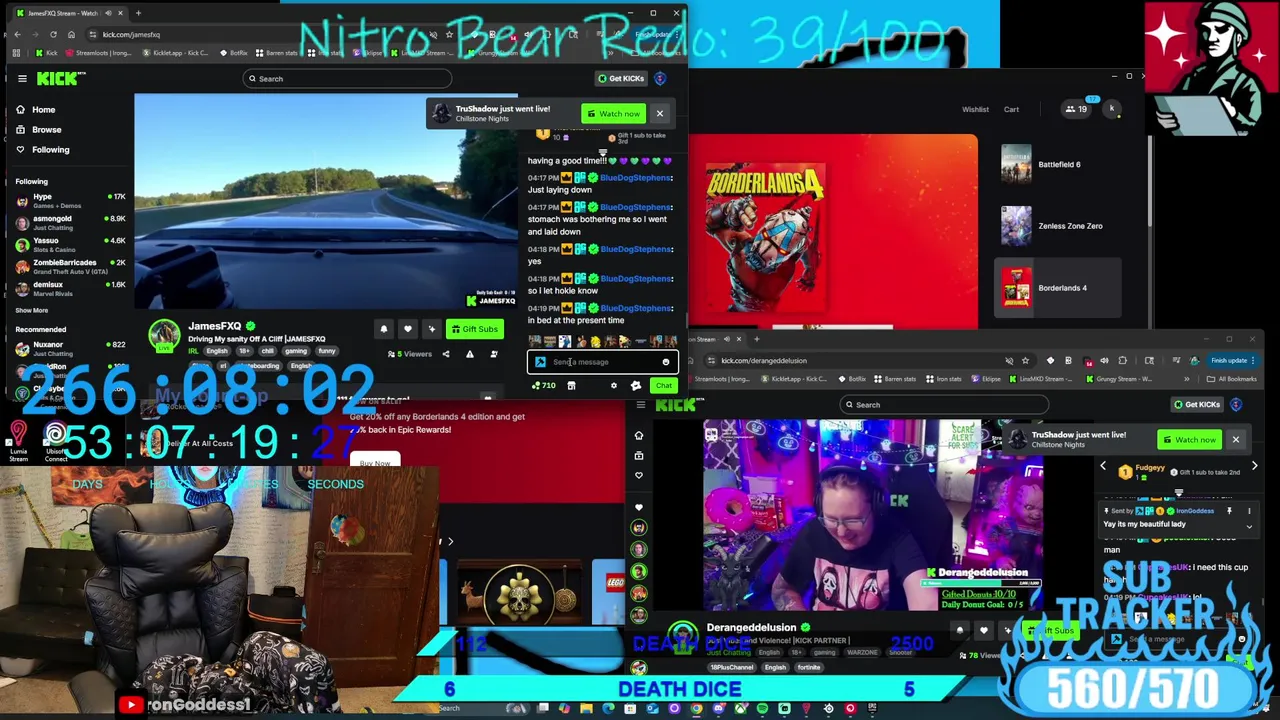The image size is (1280, 720).
Task: Click Gift Subs for JamesFXQ
Action: coord(474,329)
